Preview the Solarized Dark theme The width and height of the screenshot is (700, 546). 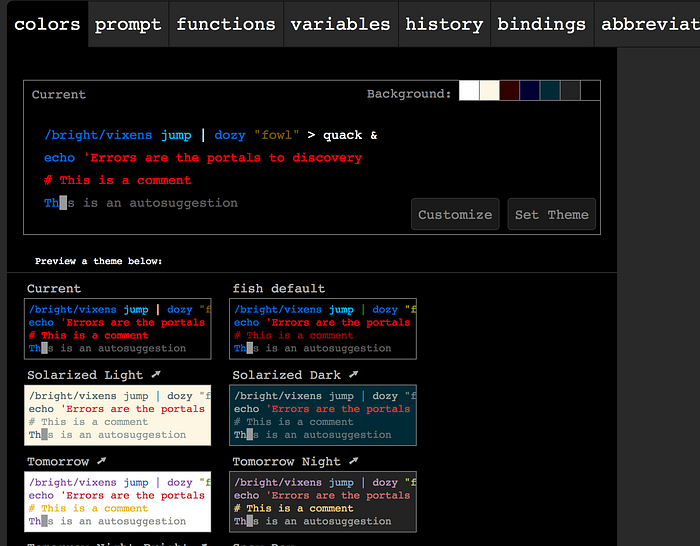(323, 415)
